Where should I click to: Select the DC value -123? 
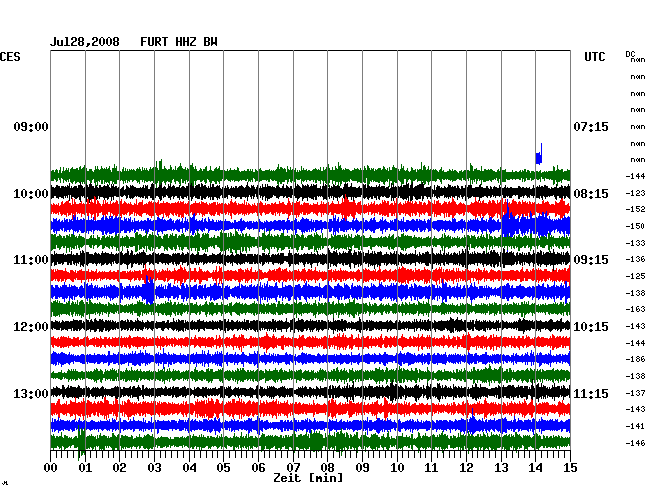tap(635, 193)
